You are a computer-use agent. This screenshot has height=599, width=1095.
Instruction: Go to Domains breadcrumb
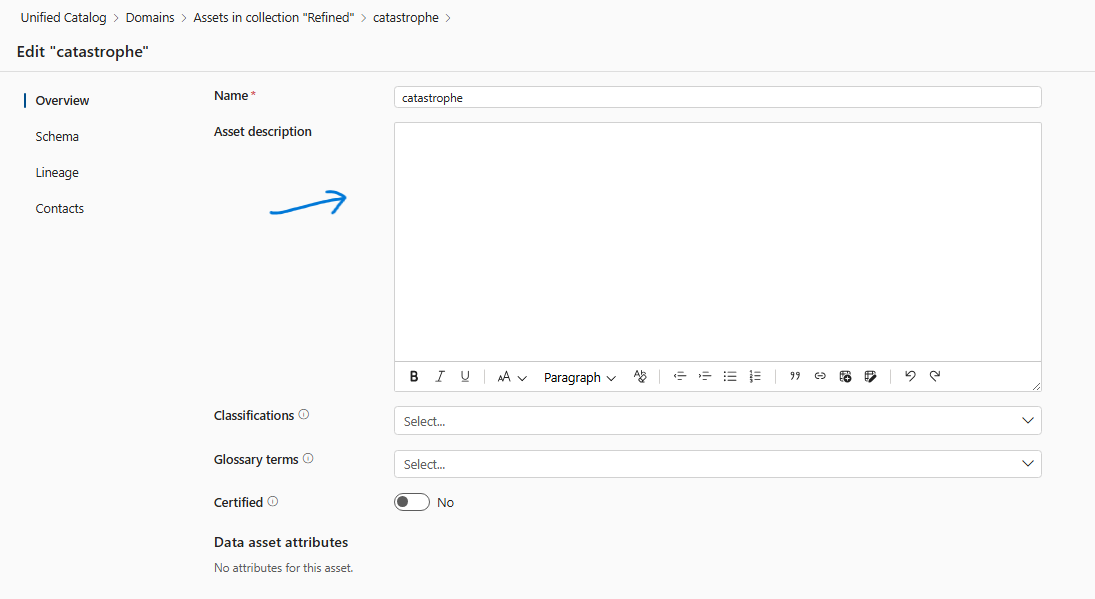(x=150, y=17)
